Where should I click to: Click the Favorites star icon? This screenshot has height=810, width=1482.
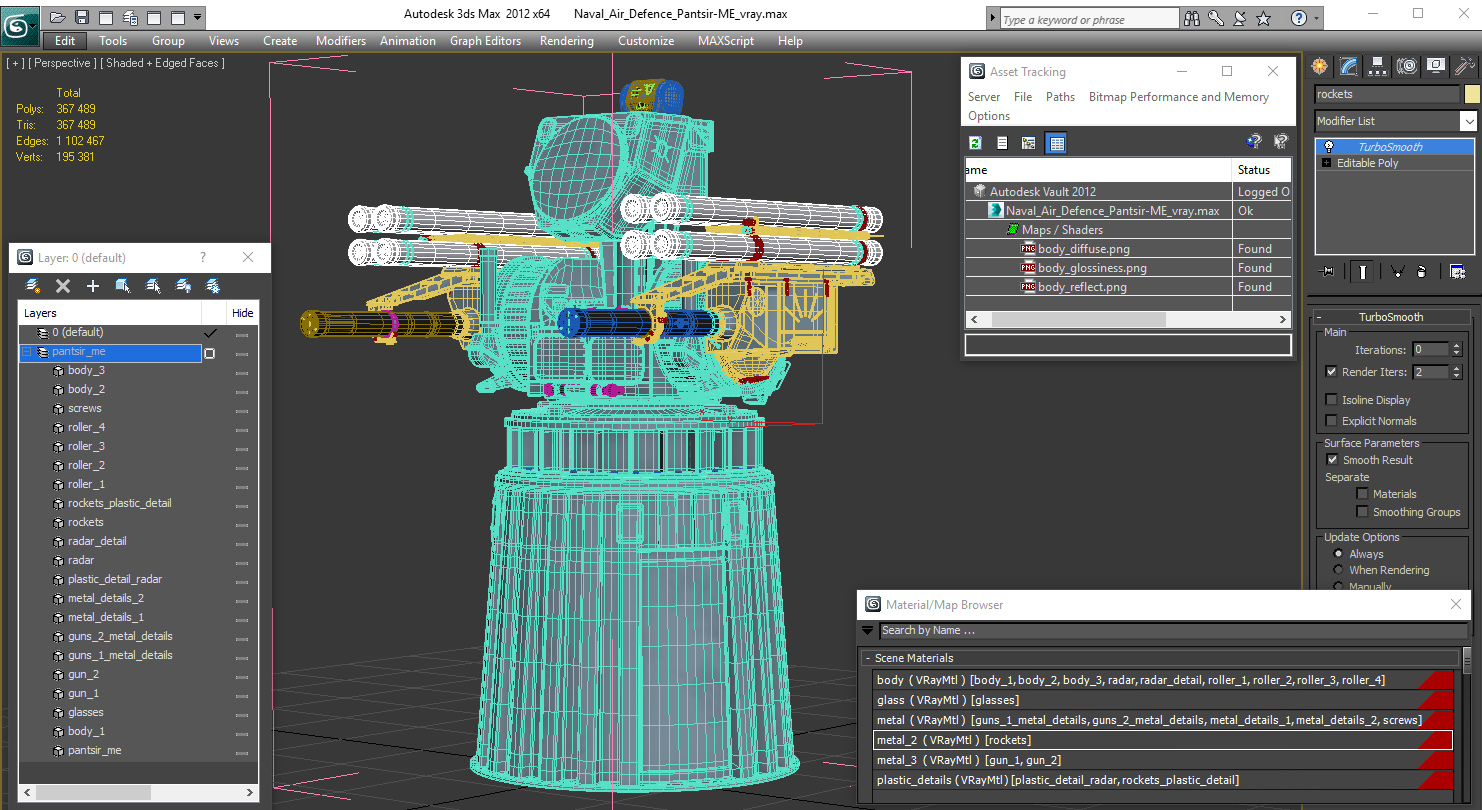click(1264, 18)
